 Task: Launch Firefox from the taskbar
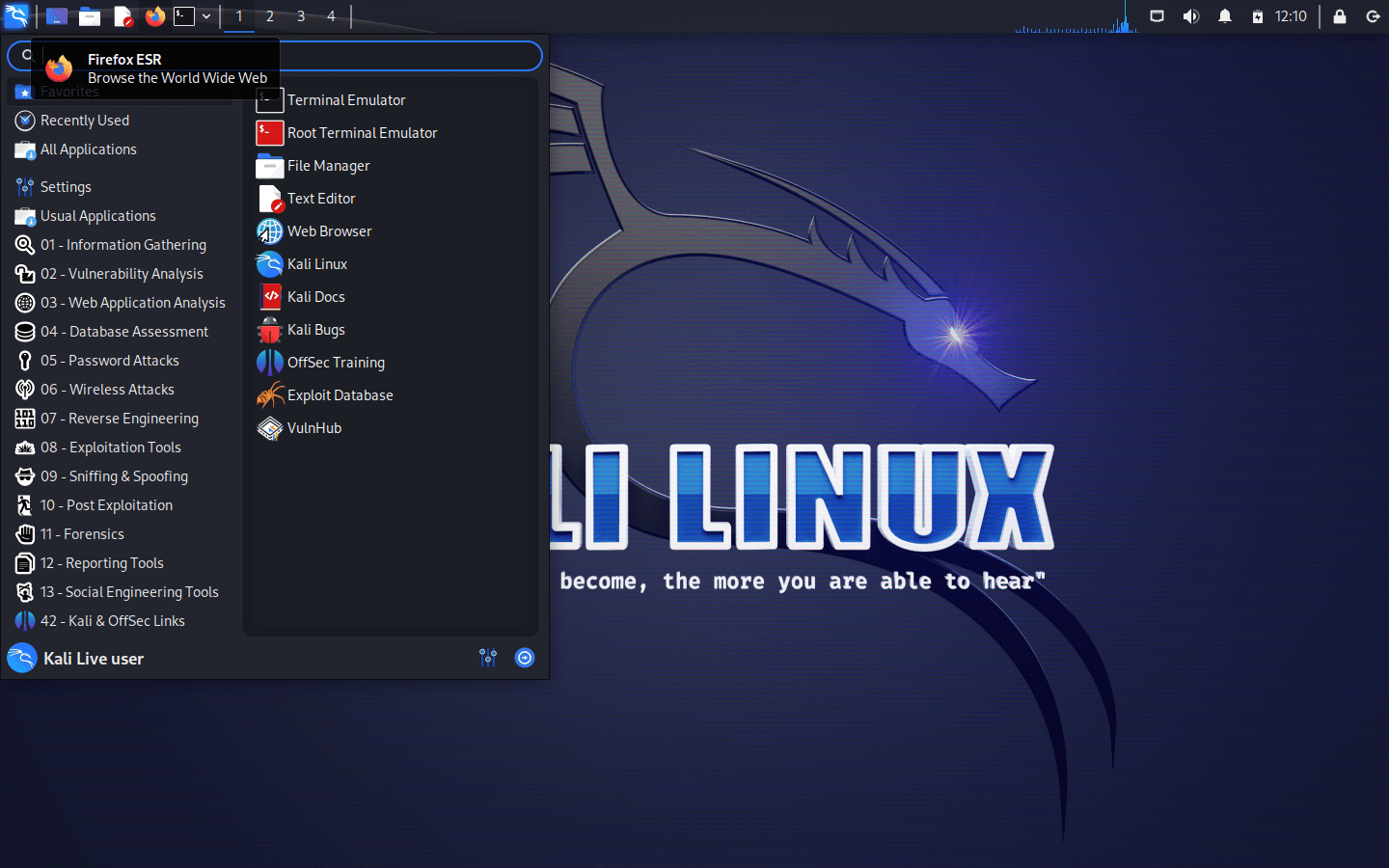point(154,16)
